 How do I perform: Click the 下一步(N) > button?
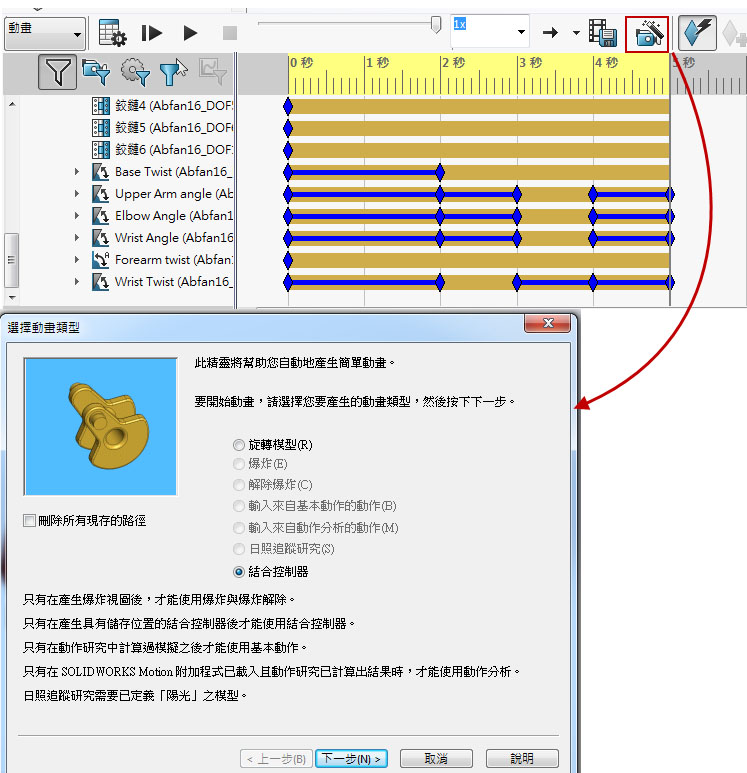(x=351, y=759)
